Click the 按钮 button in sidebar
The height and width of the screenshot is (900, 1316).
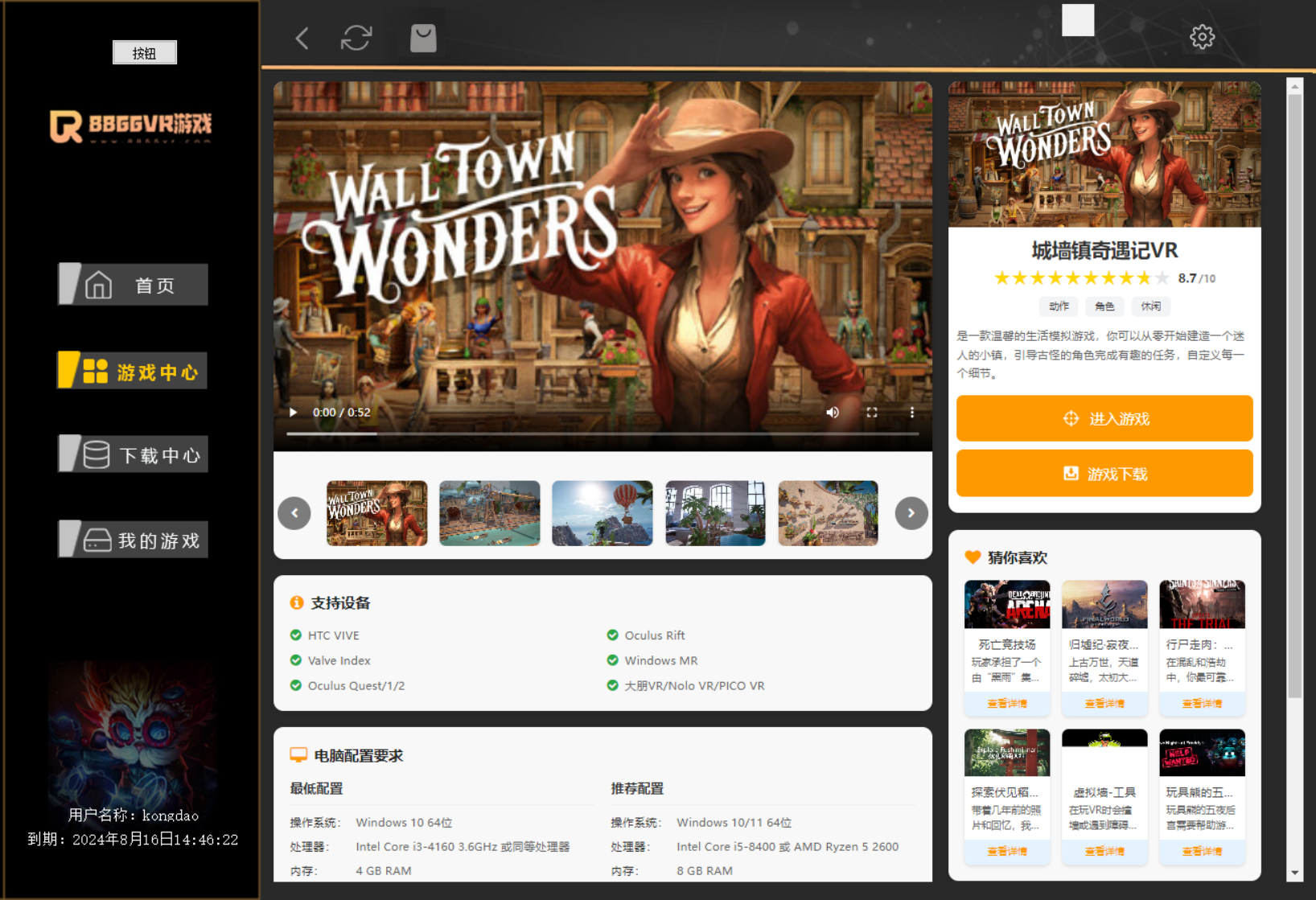145,53
